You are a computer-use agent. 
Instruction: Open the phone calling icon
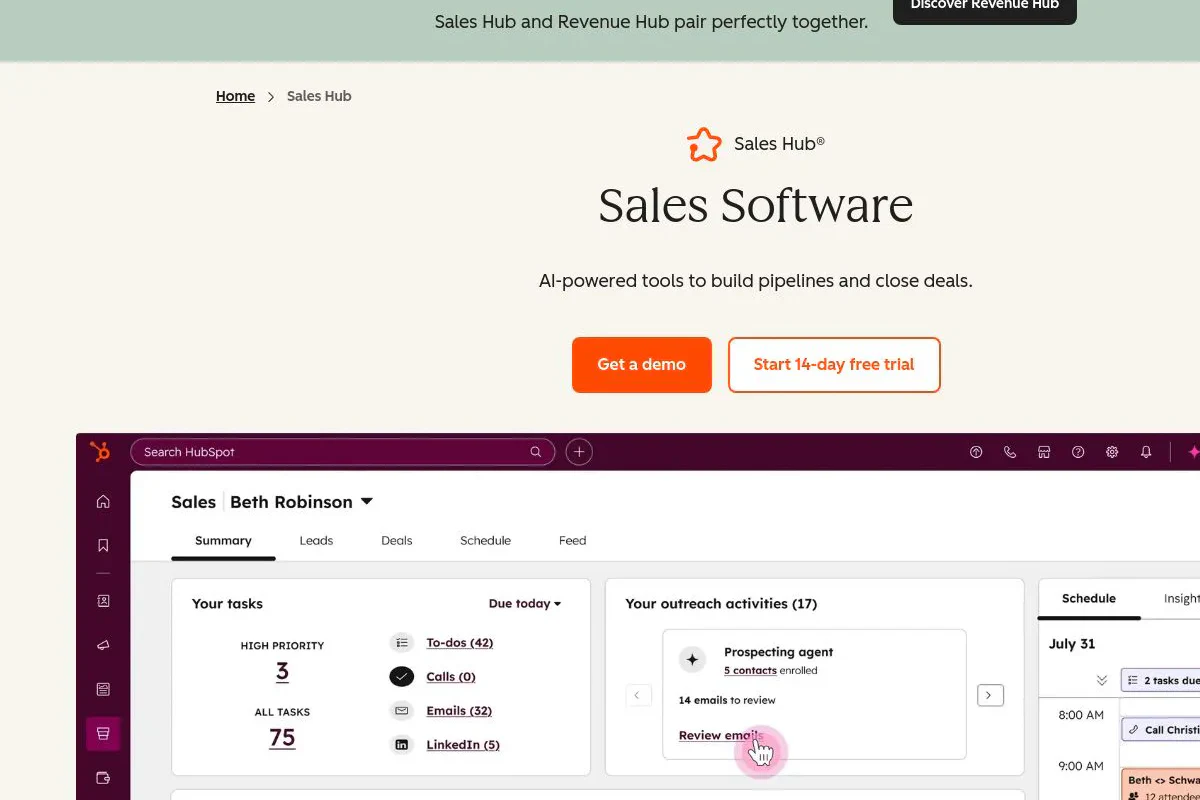1010,452
